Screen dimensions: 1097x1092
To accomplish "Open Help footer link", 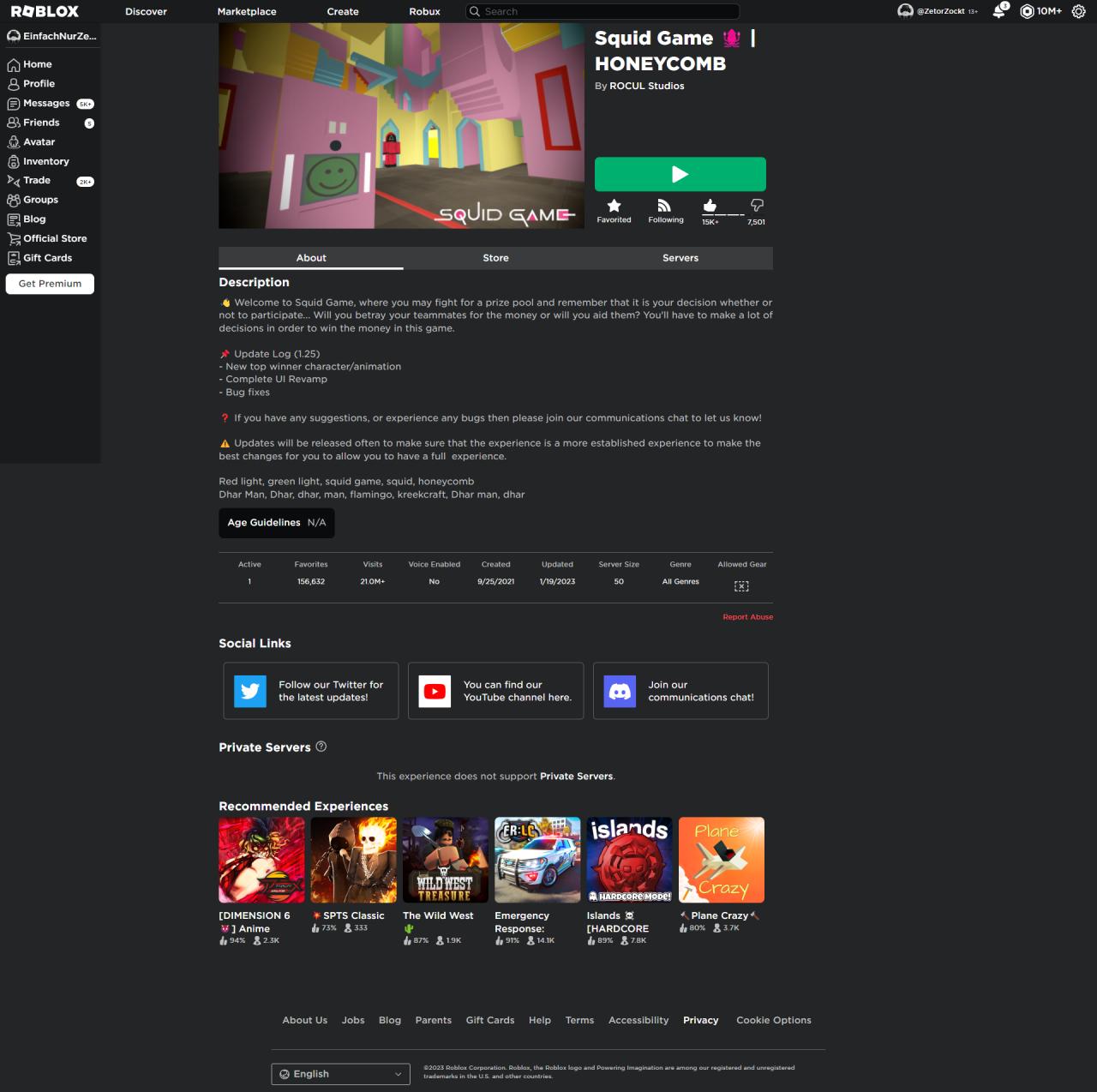I will point(540,1020).
